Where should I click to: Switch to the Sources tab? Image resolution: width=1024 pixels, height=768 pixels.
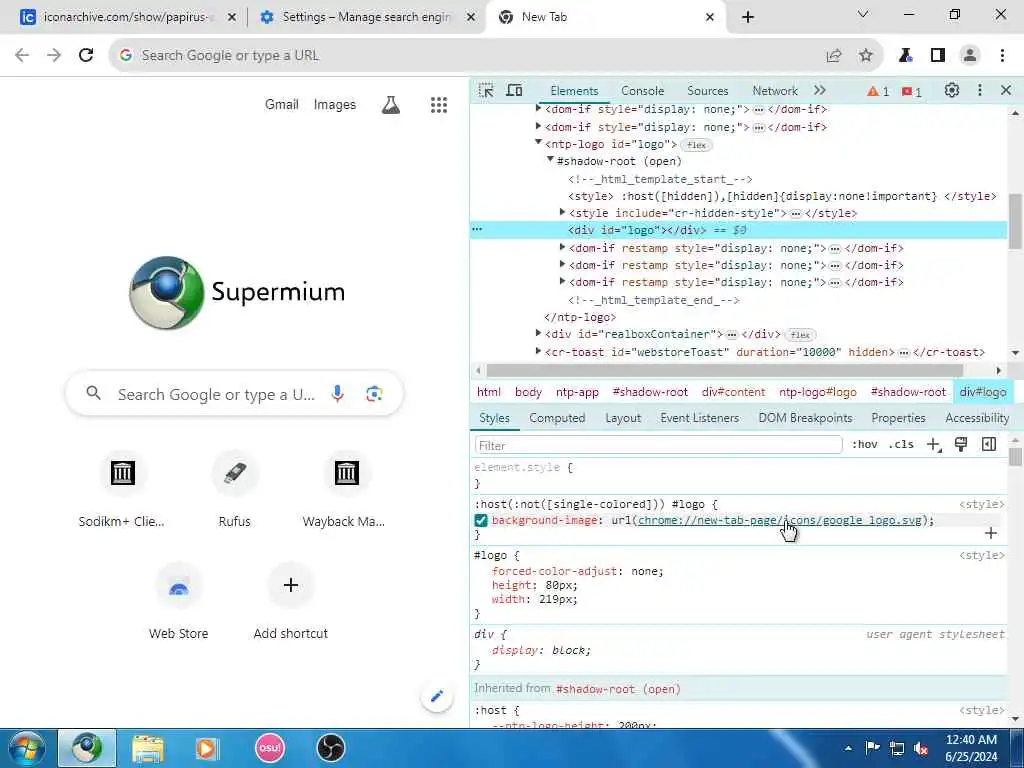[x=707, y=91]
